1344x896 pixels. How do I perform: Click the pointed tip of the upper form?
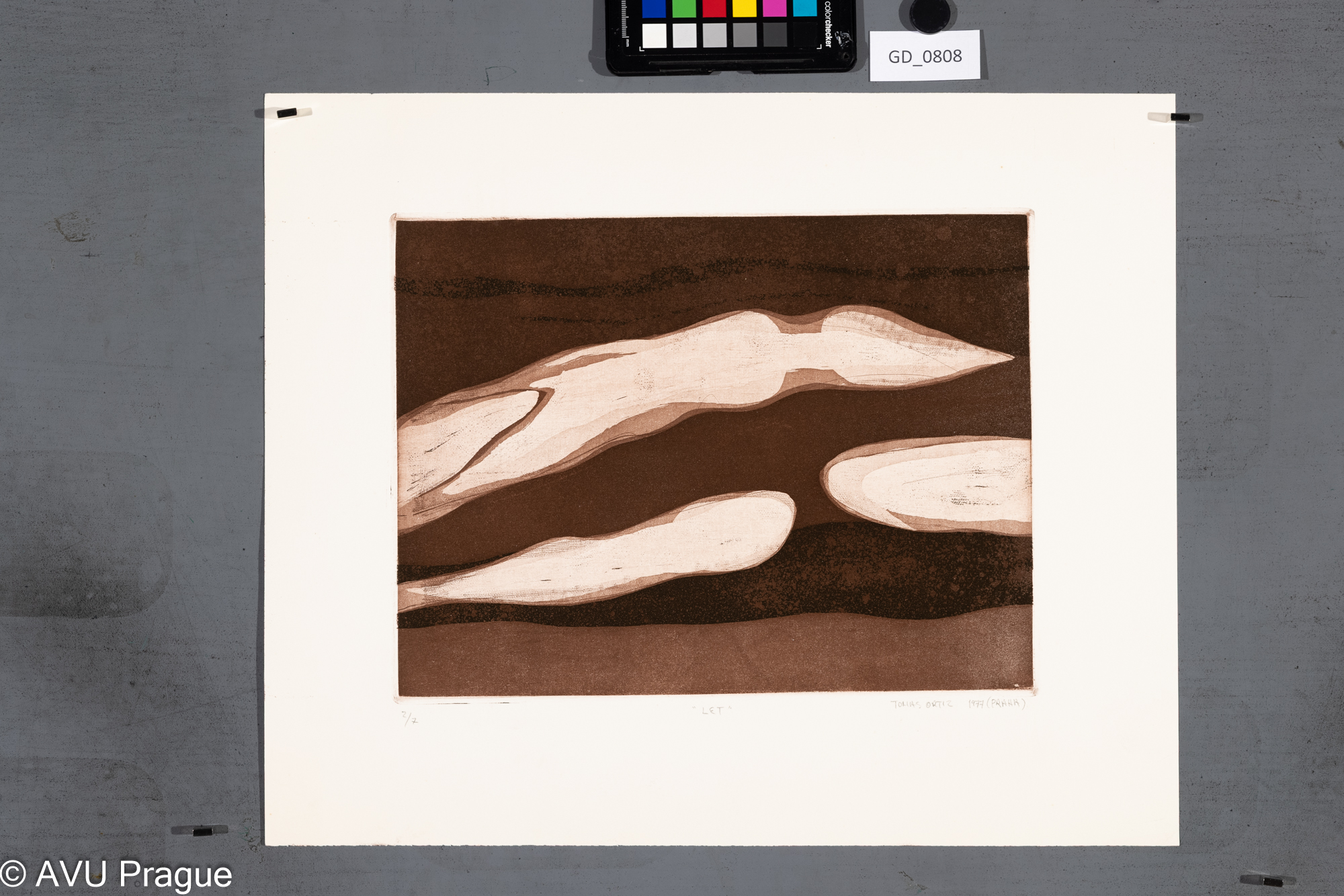coord(1010,357)
